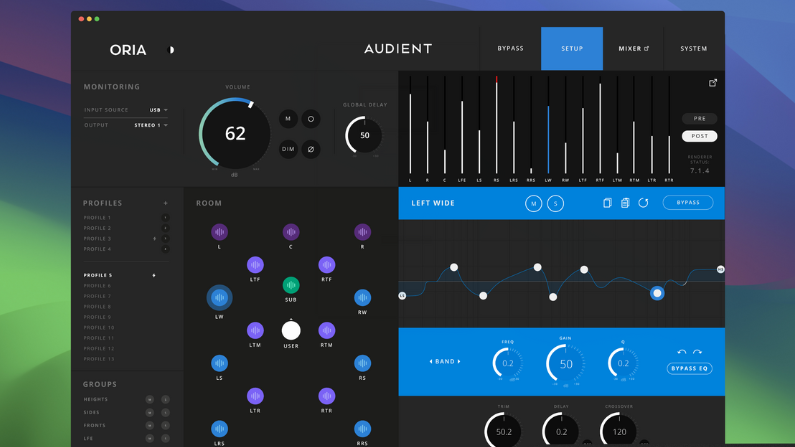Select the RRS rear surround speaker
This screenshot has width=795, height=447.
[x=363, y=429]
